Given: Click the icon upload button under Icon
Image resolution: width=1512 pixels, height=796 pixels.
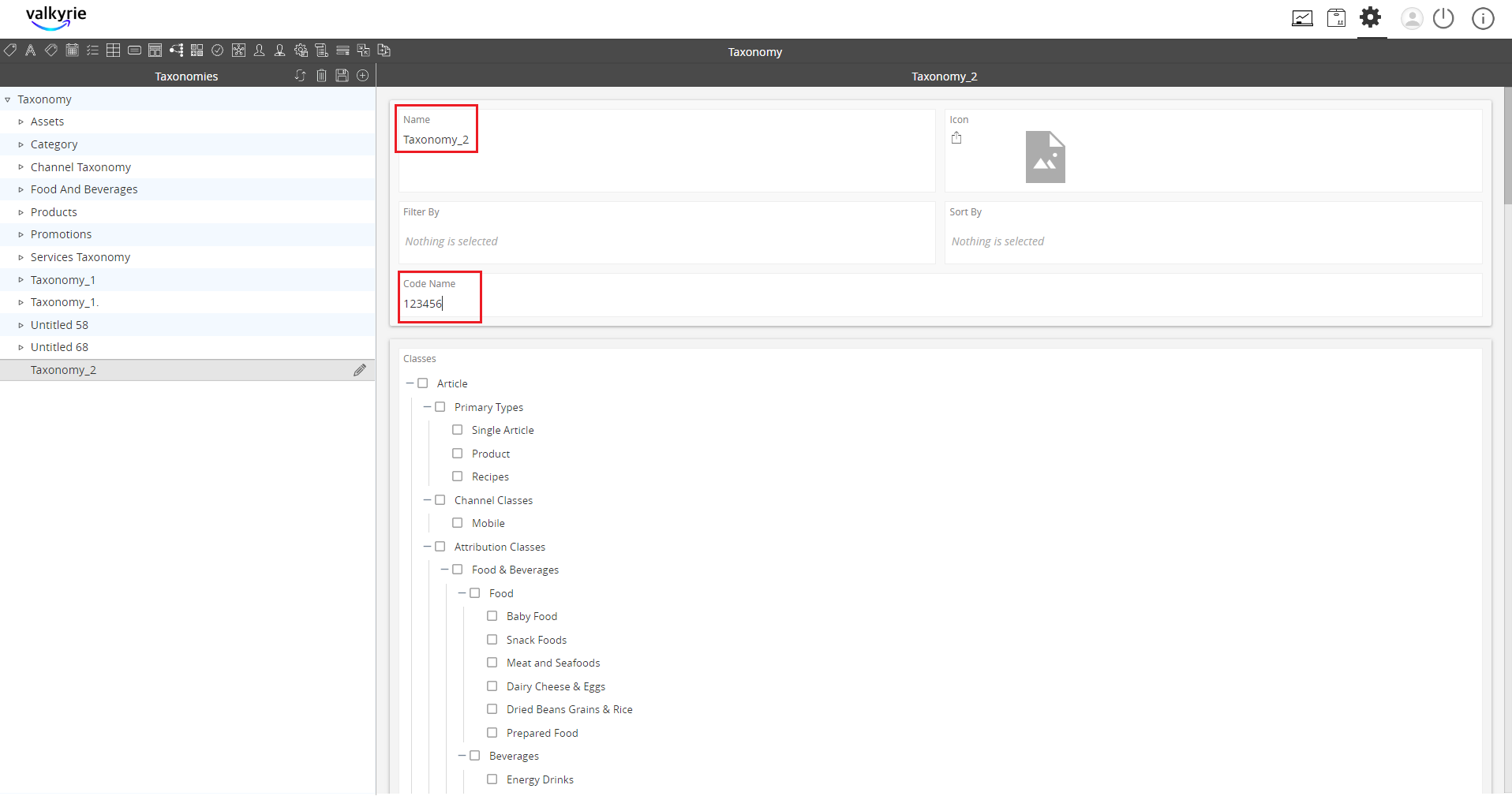Looking at the screenshot, I should (x=956, y=138).
